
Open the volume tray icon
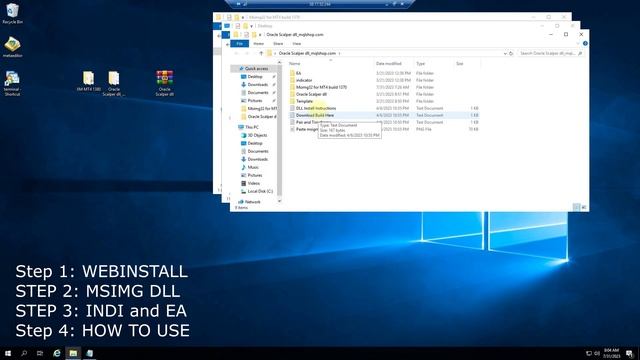point(597,353)
